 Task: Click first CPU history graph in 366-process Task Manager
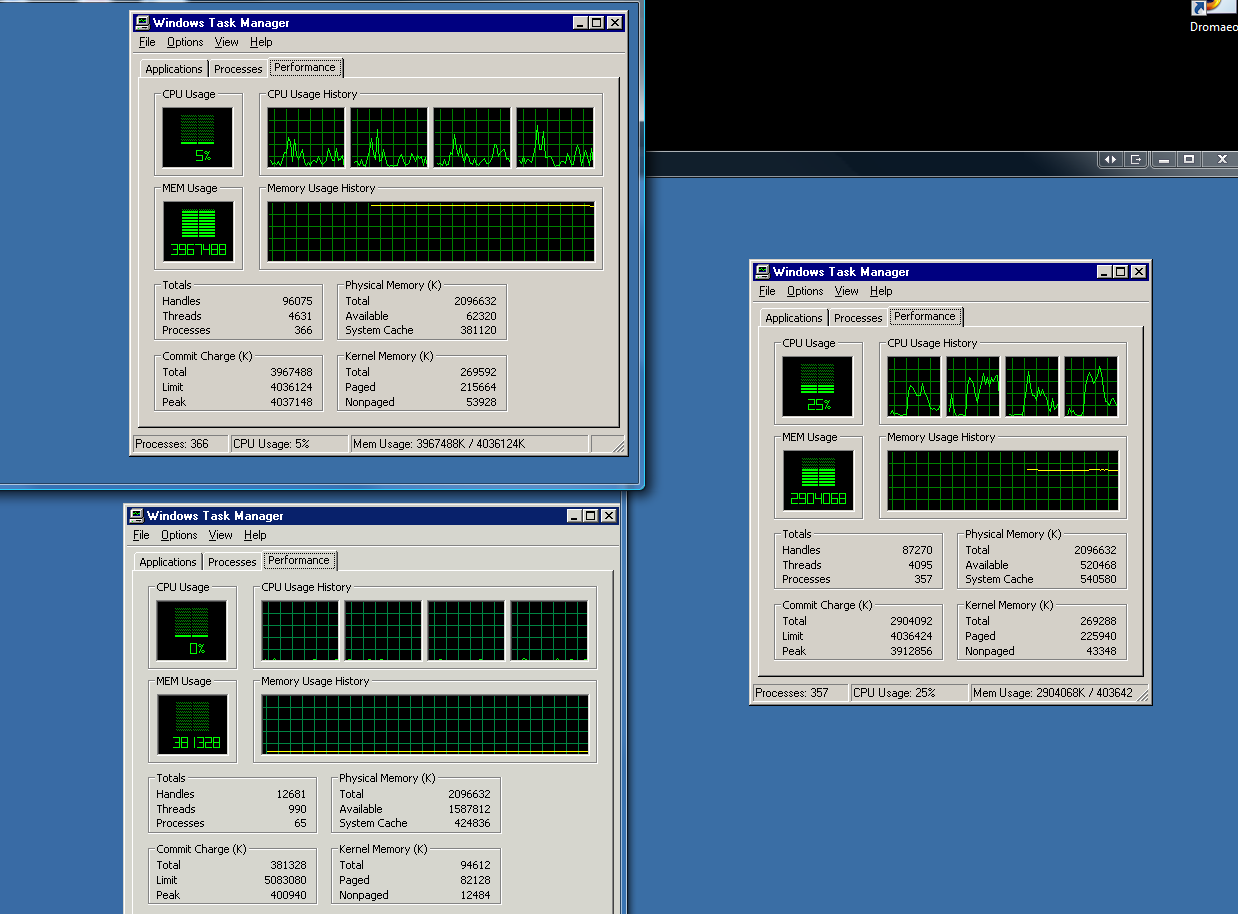[x=306, y=138]
